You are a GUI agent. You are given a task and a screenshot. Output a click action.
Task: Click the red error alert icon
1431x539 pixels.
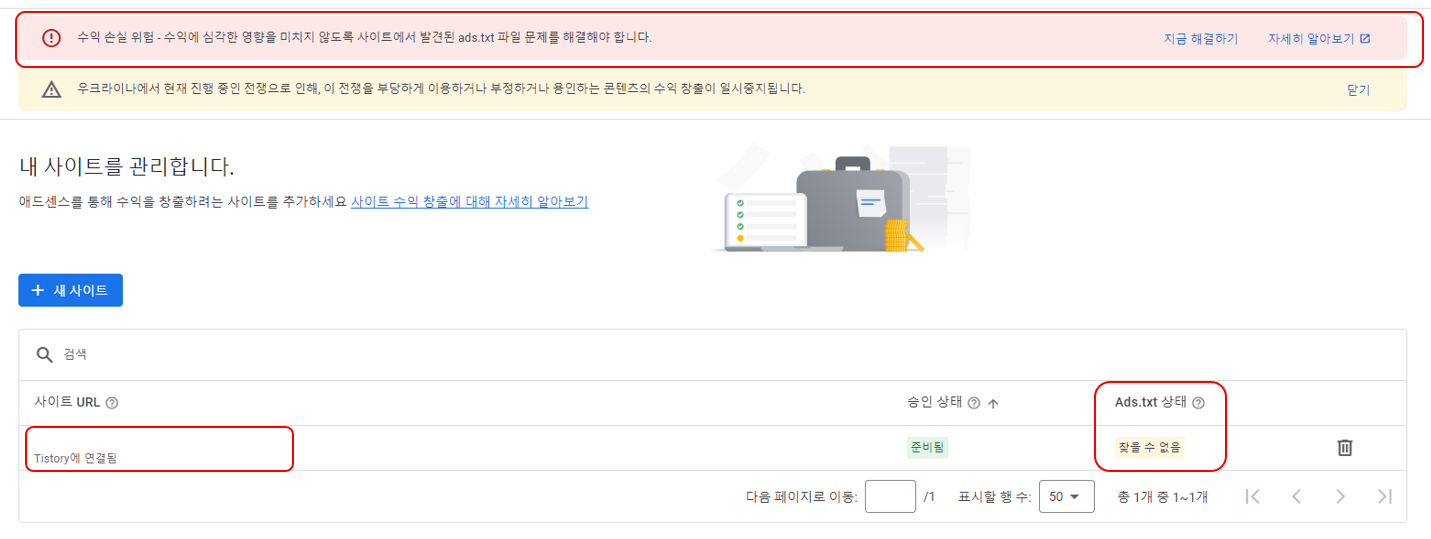pyautogui.click(x=51, y=38)
